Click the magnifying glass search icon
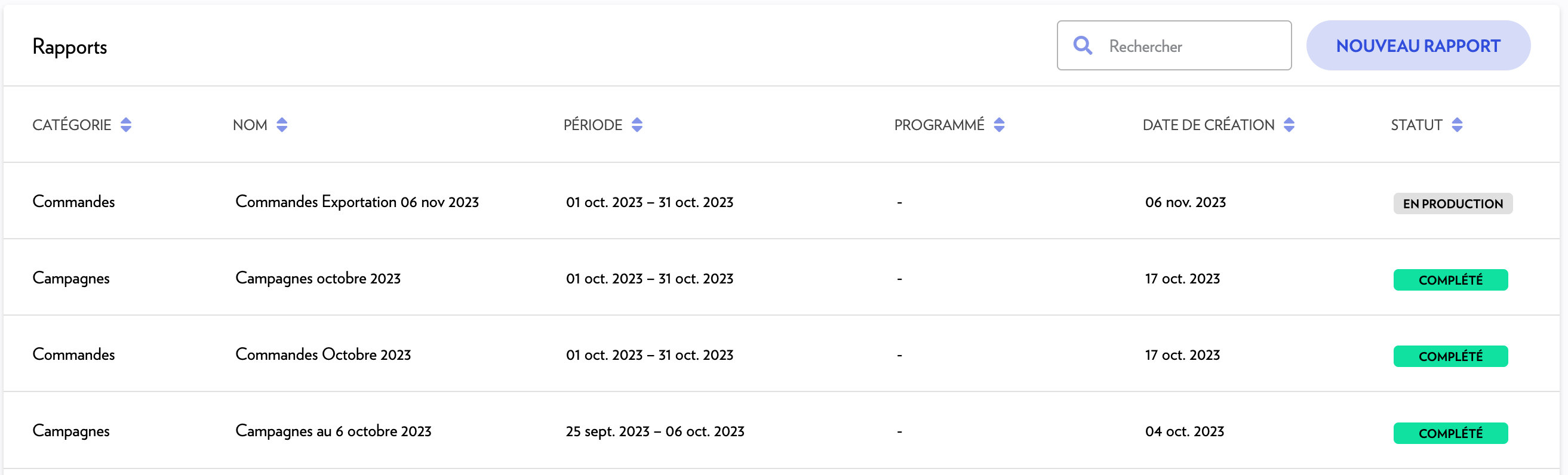 click(x=1081, y=45)
